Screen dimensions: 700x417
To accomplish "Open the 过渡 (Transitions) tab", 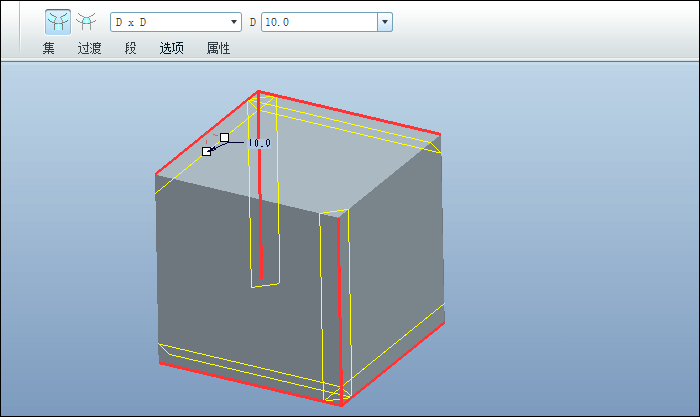I will point(89,48).
